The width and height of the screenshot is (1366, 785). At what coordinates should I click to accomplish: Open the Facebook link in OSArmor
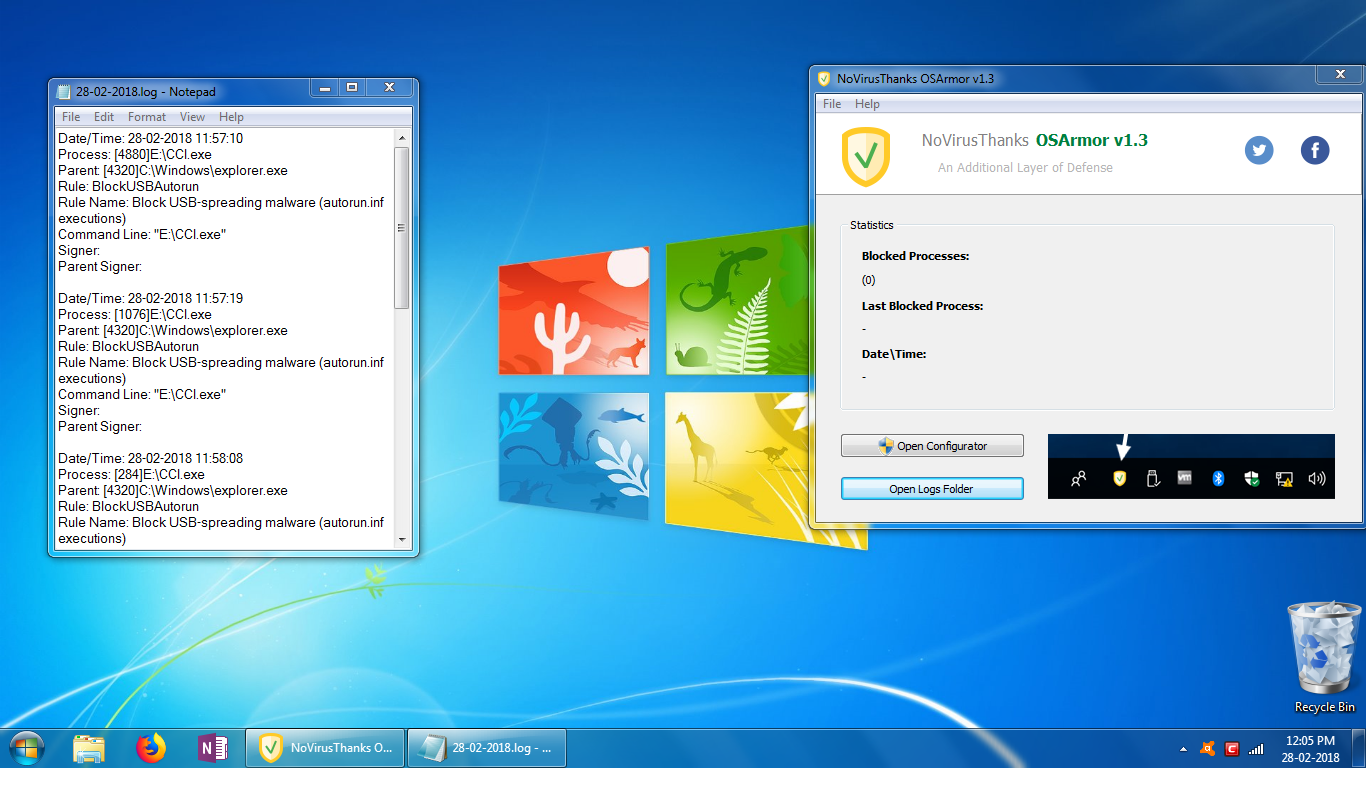[1314, 151]
